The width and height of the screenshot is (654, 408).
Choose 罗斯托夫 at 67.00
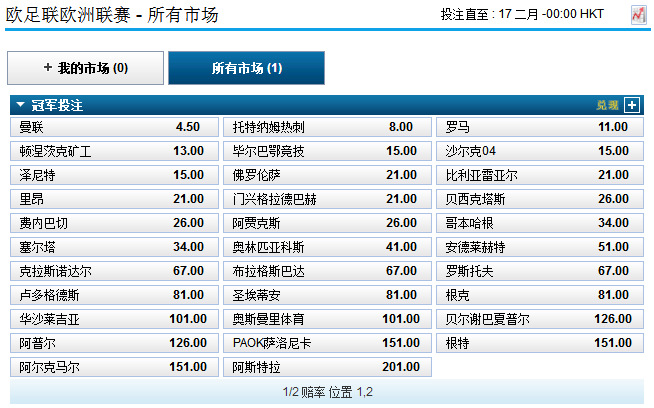click(540, 271)
